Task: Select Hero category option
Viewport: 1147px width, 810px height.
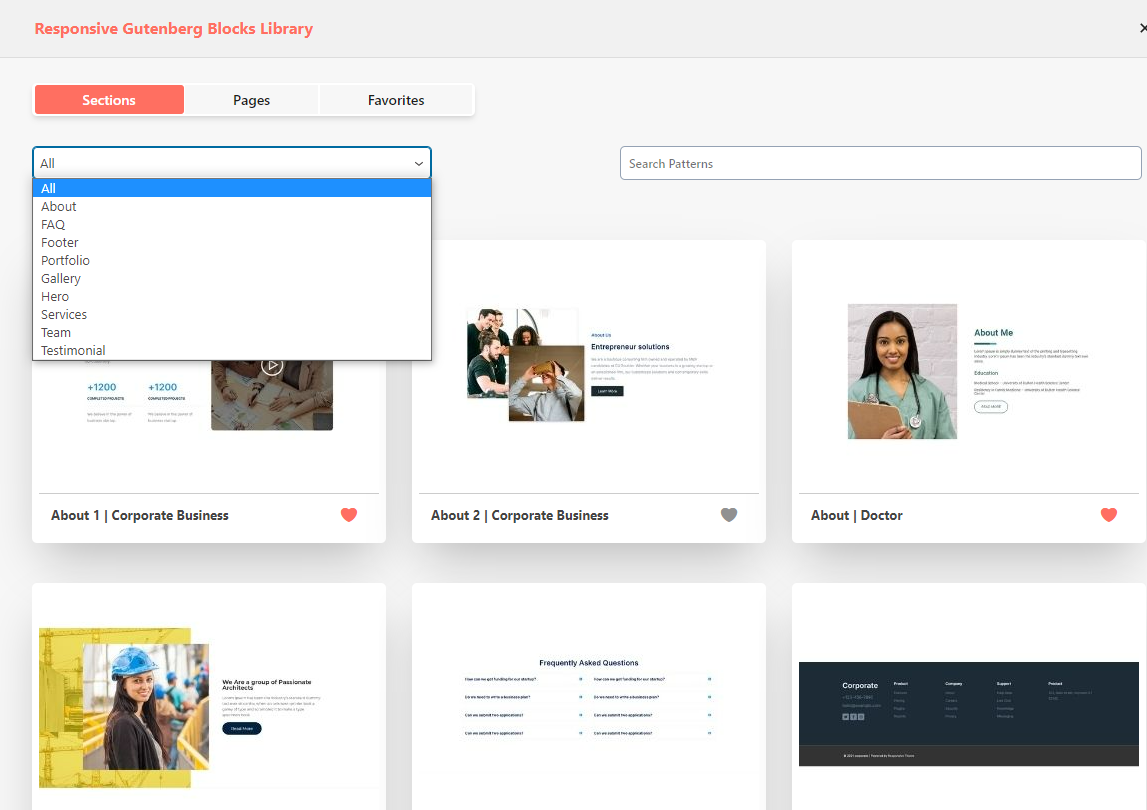Action: pos(232,296)
